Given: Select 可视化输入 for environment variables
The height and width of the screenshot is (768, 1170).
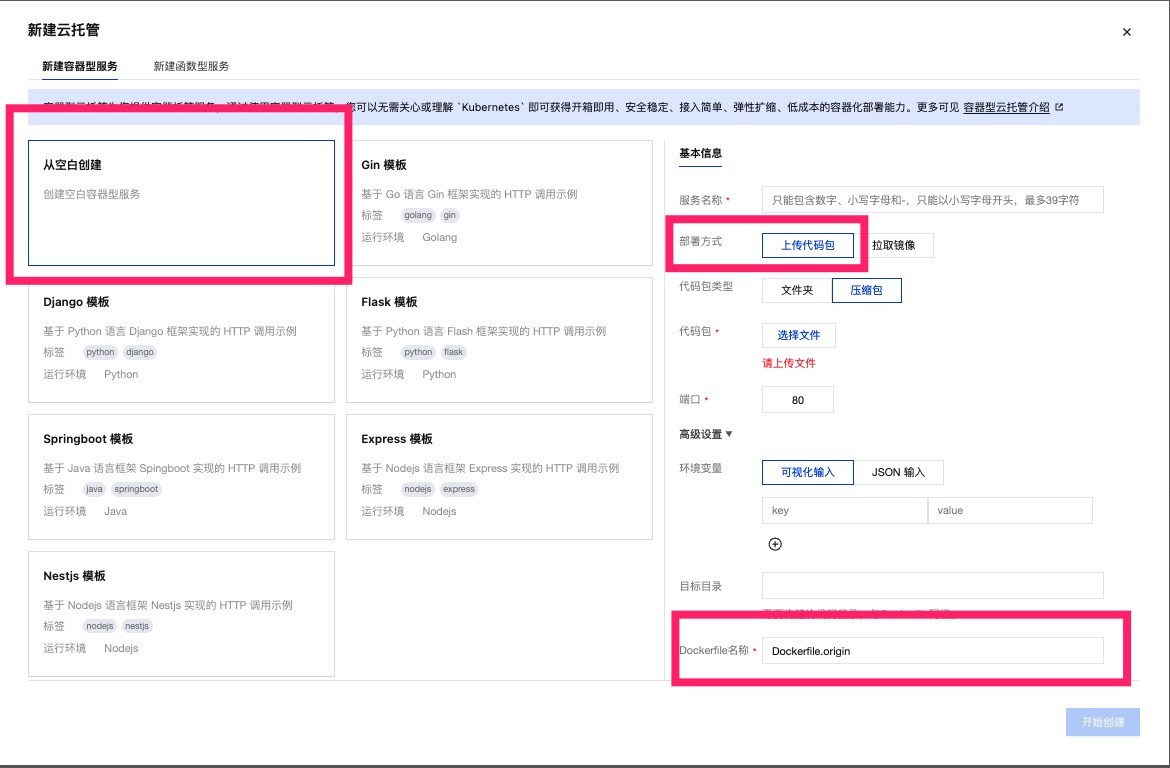Looking at the screenshot, I should (x=808, y=472).
